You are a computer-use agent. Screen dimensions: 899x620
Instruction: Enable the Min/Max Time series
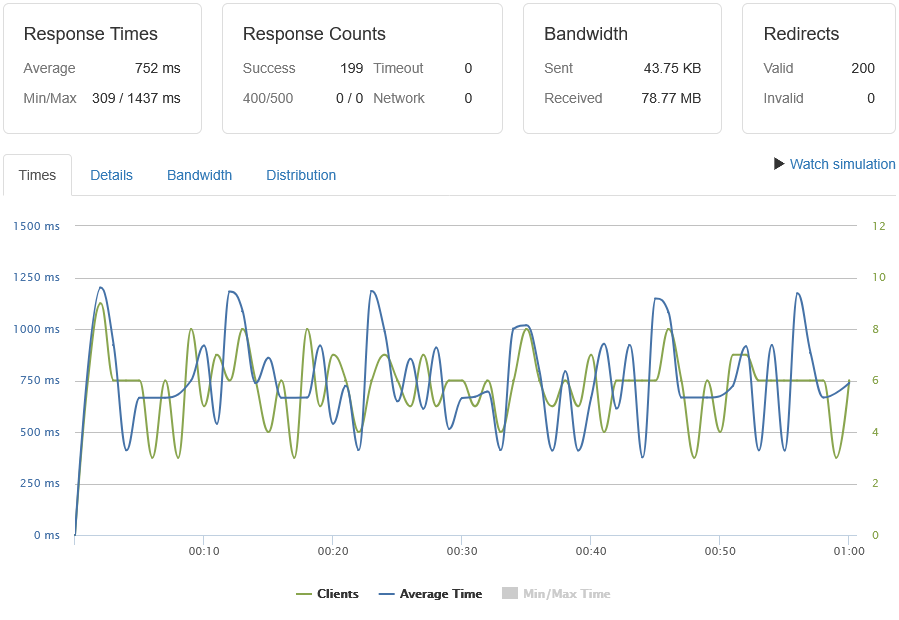[566, 594]
